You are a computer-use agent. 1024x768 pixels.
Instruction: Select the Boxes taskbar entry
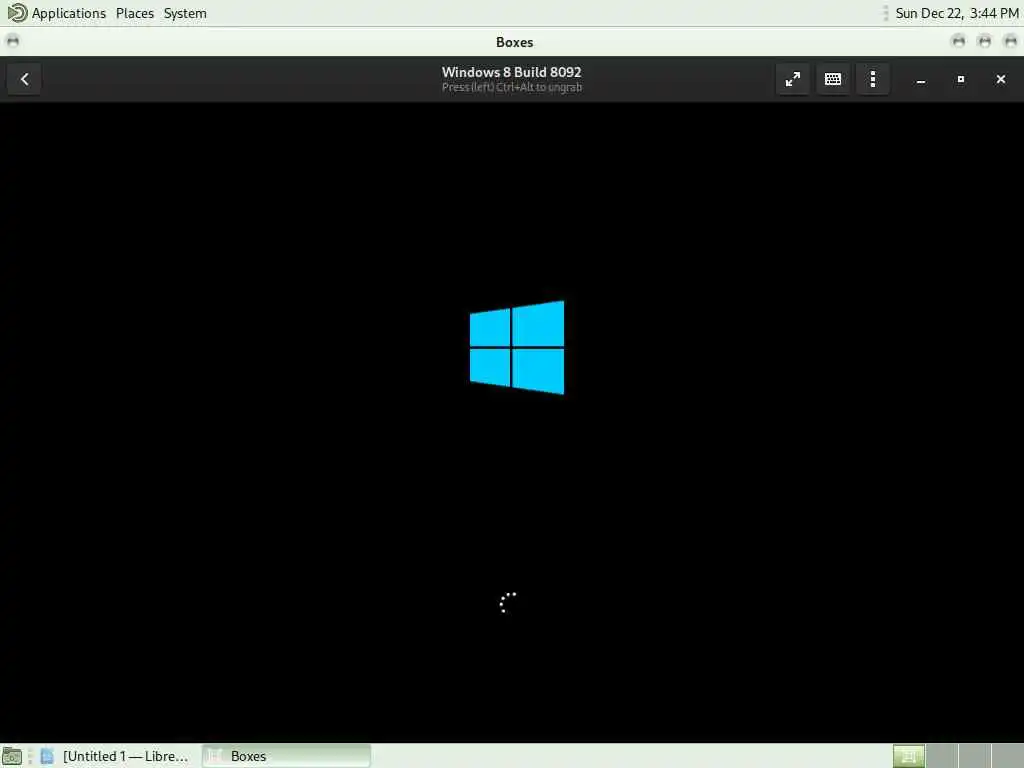[x=286, y=756]
